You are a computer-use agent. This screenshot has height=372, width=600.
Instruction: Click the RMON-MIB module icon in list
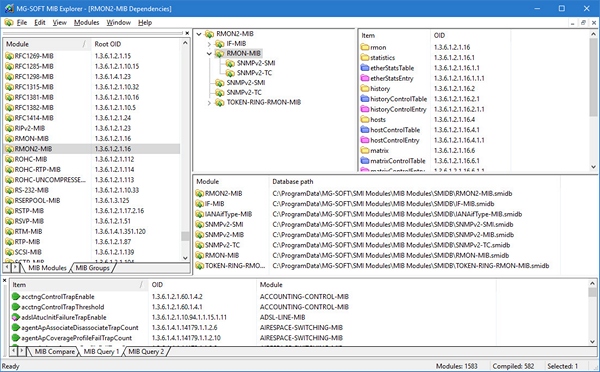coord(9,139)
